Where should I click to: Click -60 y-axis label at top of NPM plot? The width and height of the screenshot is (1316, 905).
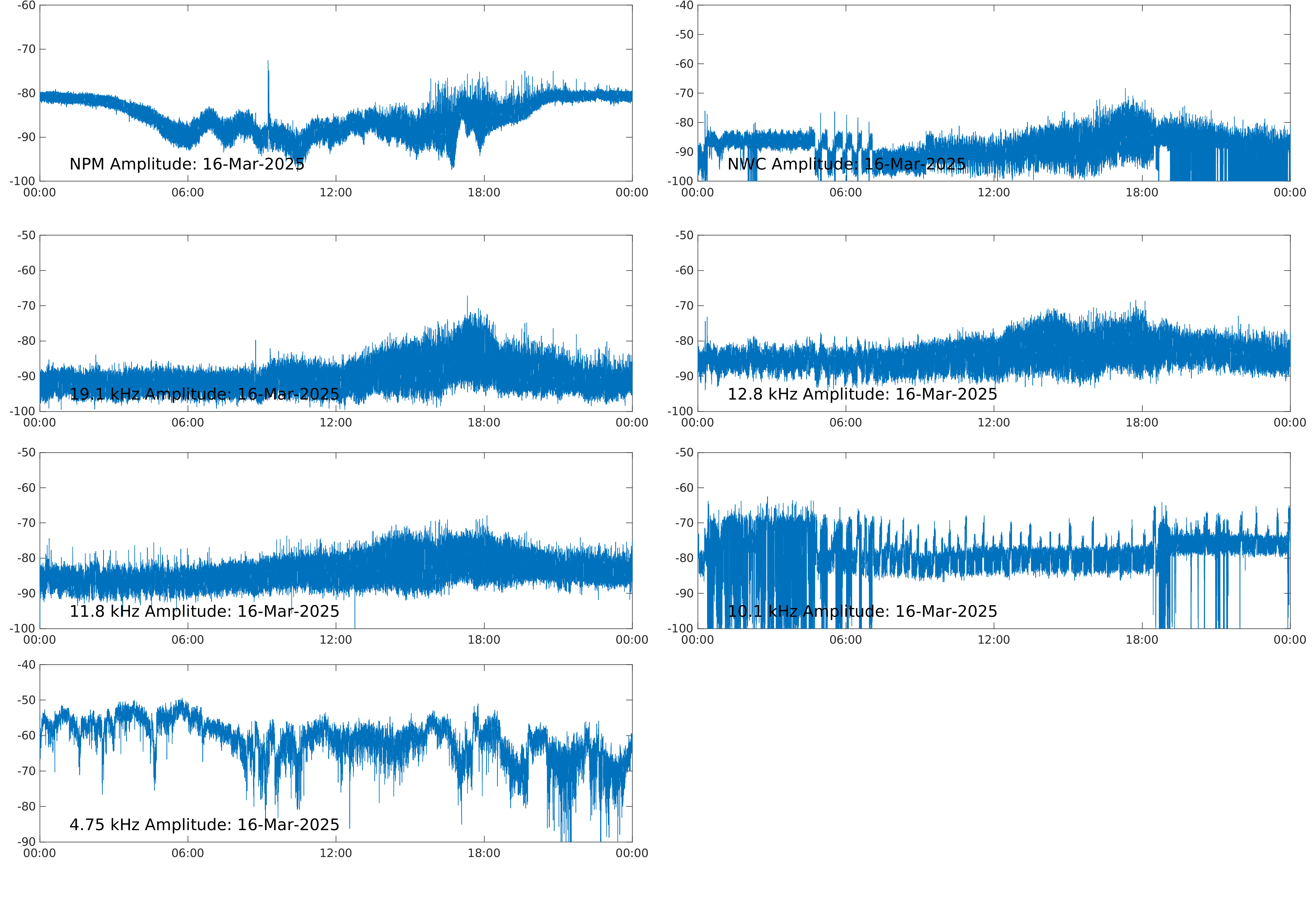tap(26, 6)
